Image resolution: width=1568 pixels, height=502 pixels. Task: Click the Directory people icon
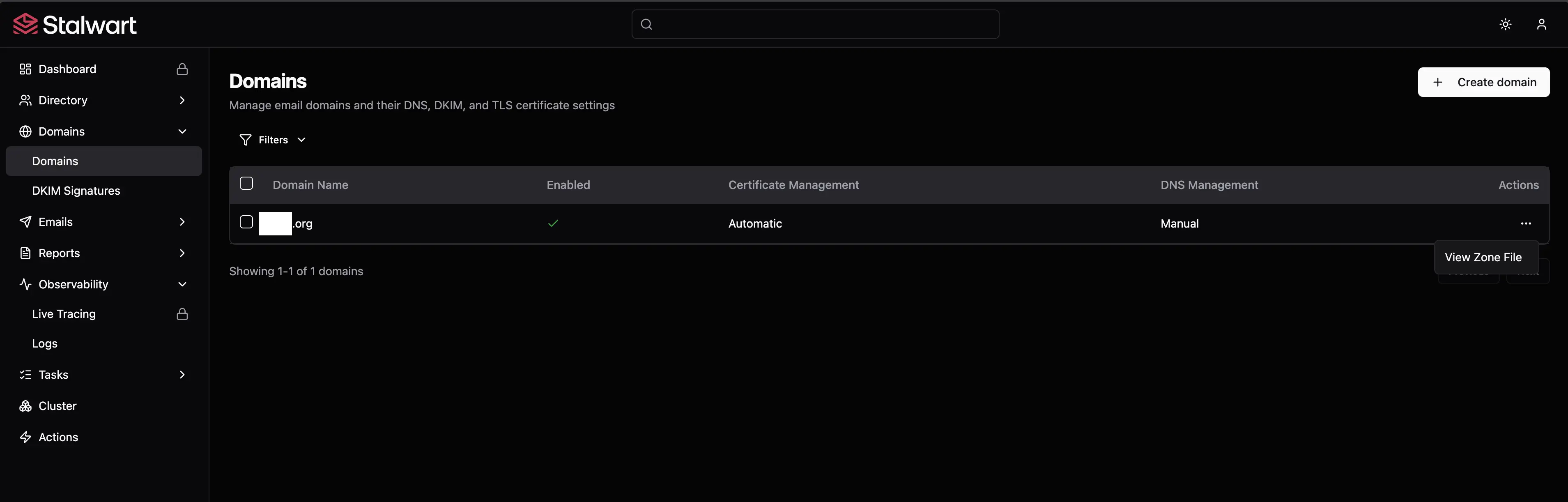tap(25, 100)
